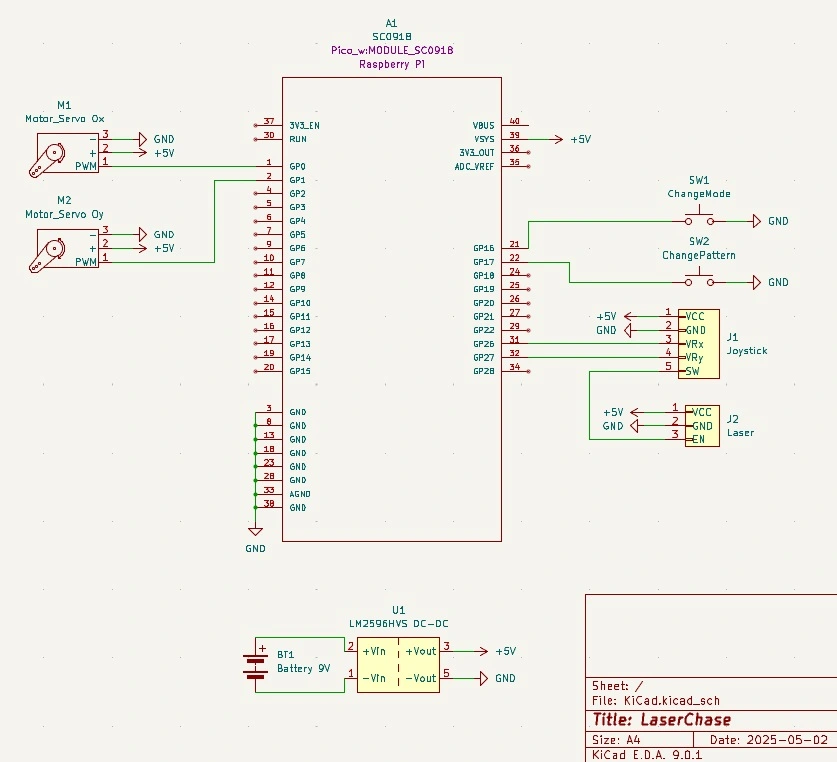This screenshot has width=837, height=762.
Task: Click the 'AGND' pin label
Action: 300,494
